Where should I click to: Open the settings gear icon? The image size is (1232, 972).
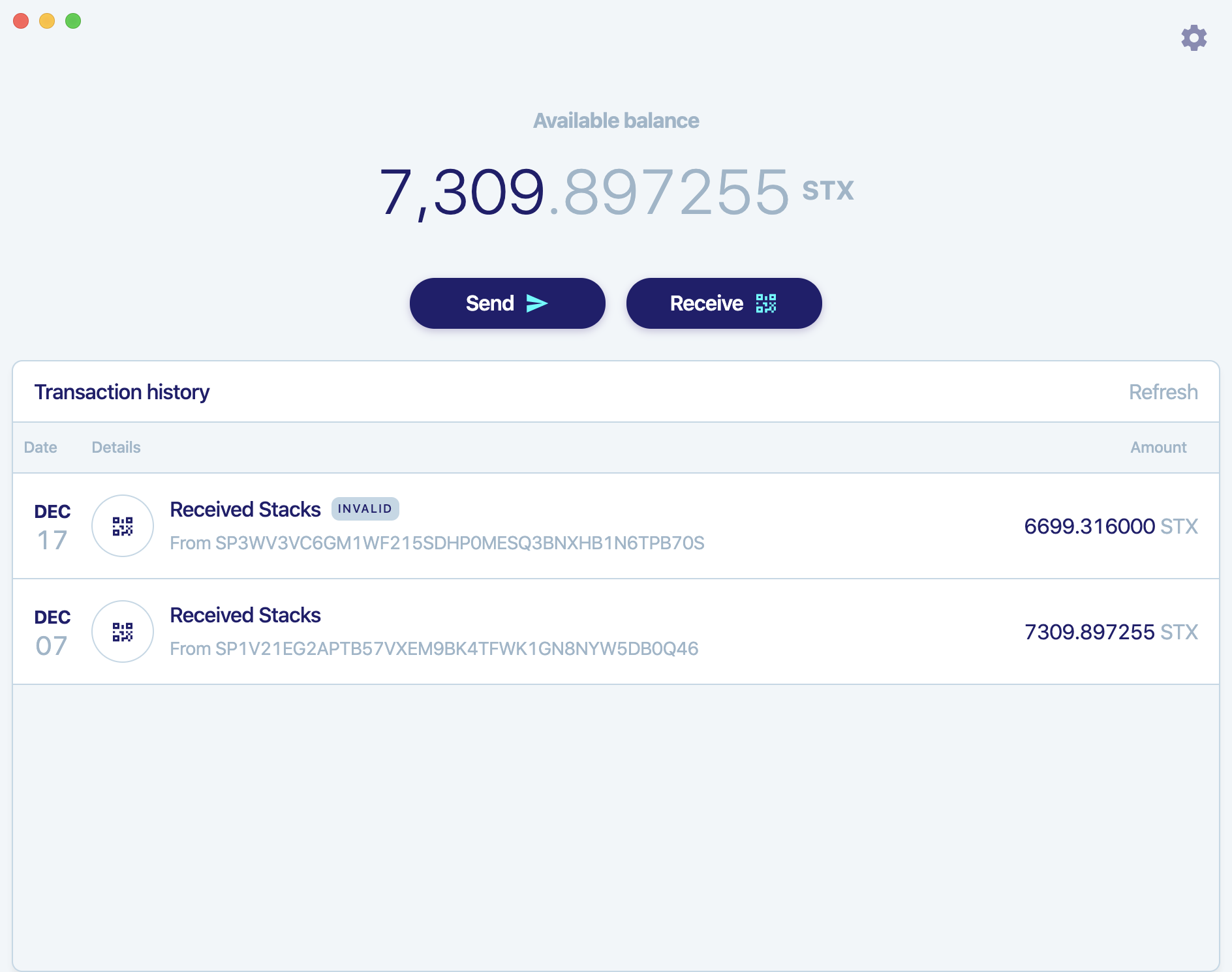tap(1195, 37)
